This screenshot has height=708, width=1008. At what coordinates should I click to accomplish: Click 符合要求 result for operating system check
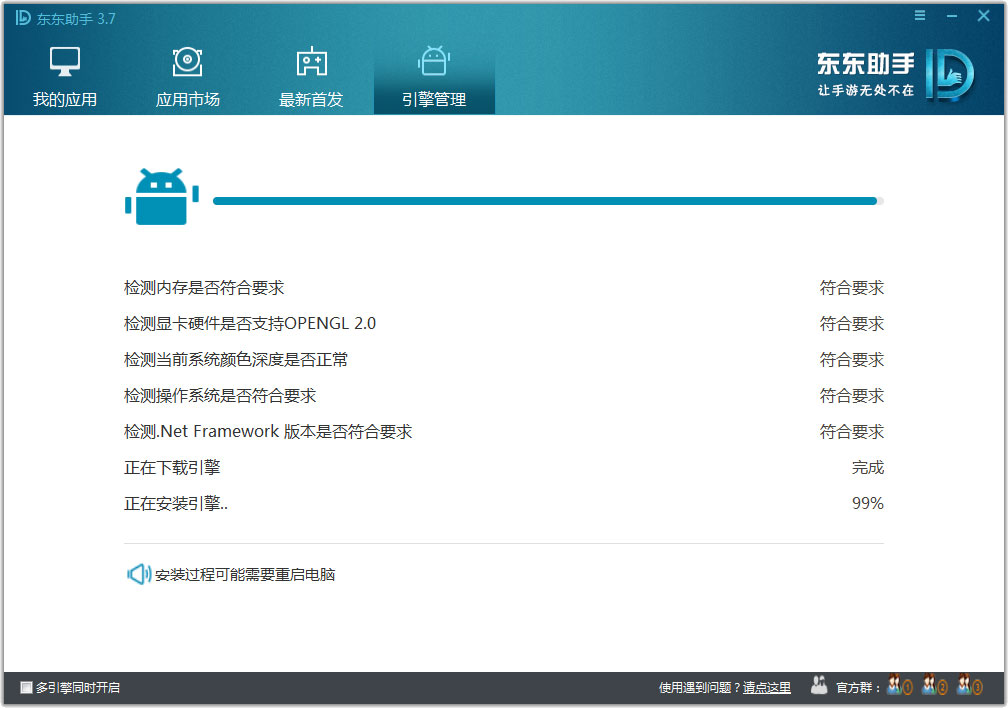tap(852, 395)
